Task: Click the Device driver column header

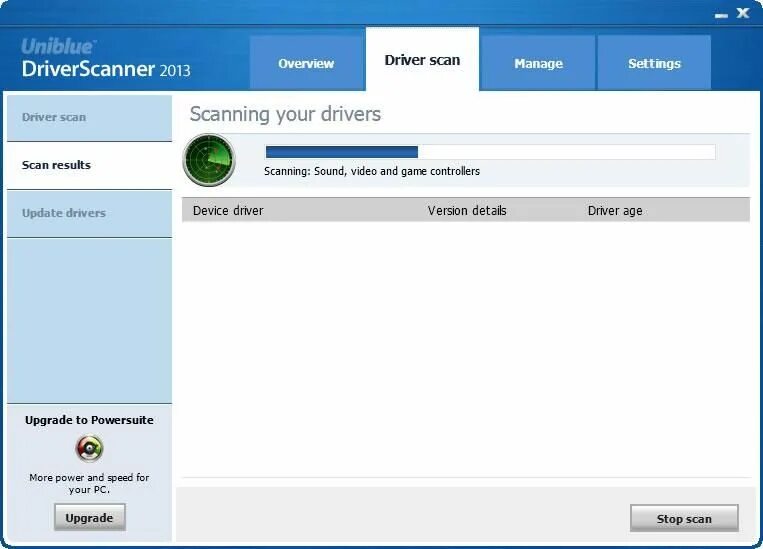Action: point(228,210)
